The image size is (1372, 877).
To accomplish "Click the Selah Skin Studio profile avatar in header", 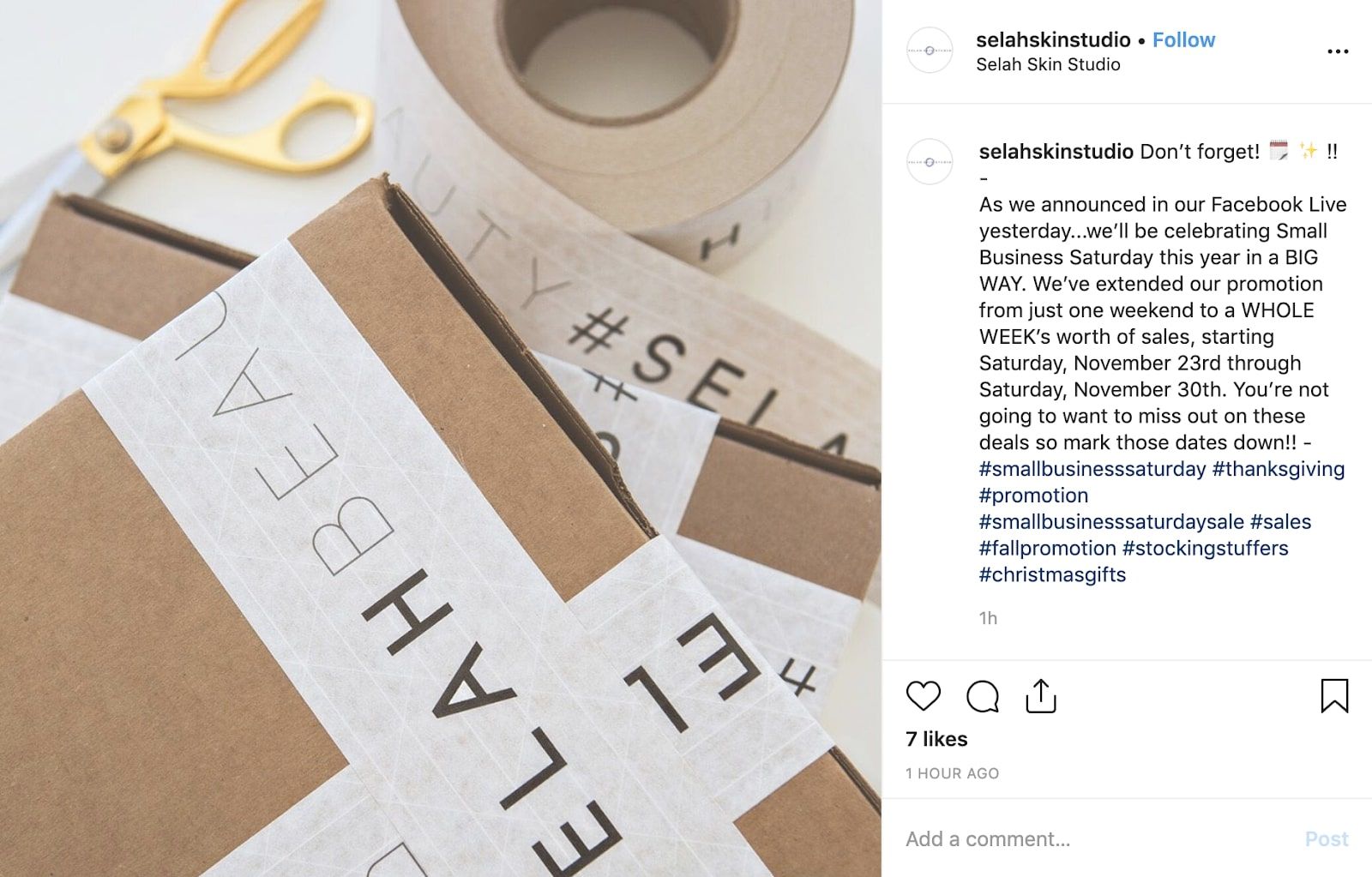I will point(930,51).
